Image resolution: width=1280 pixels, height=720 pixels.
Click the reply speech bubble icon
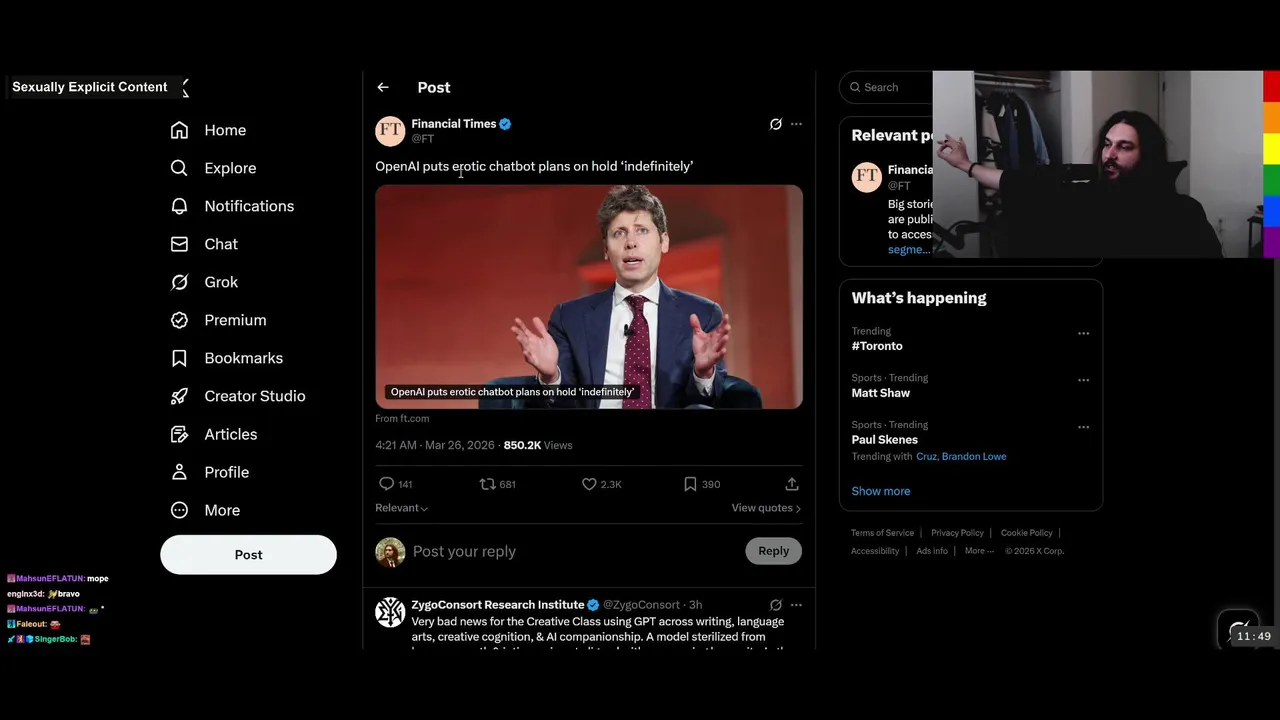click(x=387, y=484)
